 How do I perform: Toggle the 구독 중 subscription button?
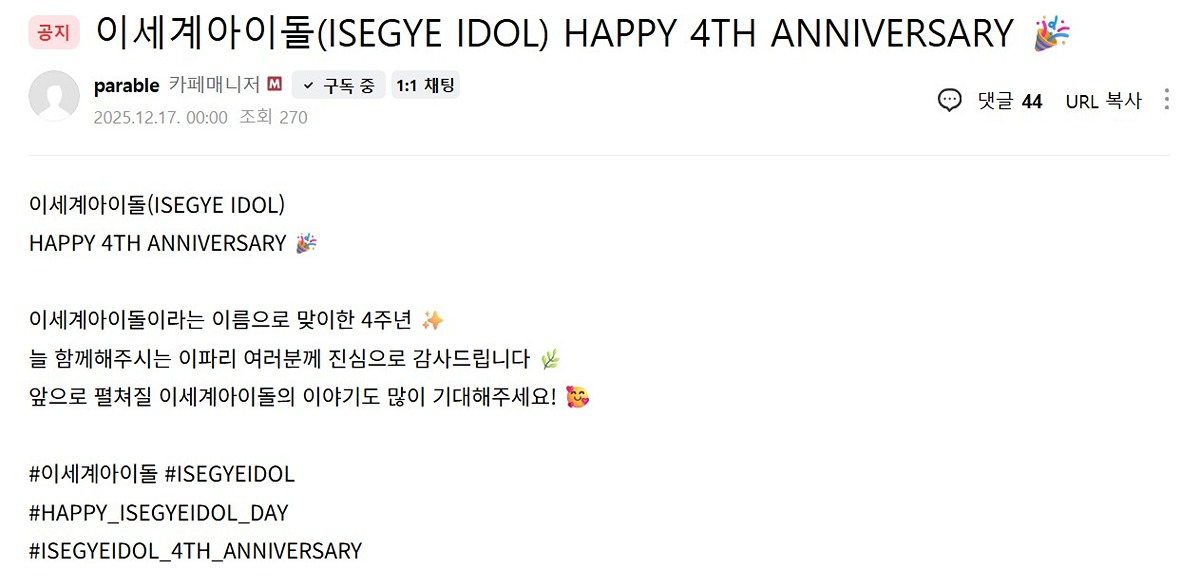pyautogui.click(x=338, y=86)
